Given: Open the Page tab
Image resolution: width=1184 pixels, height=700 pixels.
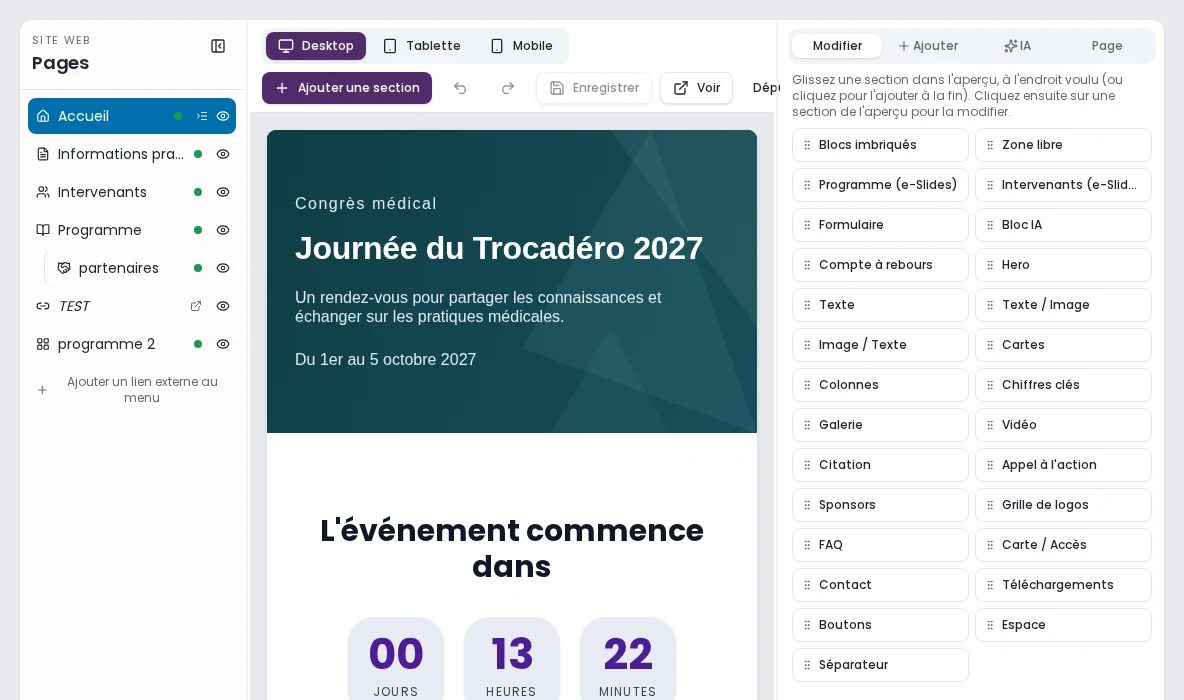Looking at the screenshot, I should tap(1106, 46).
